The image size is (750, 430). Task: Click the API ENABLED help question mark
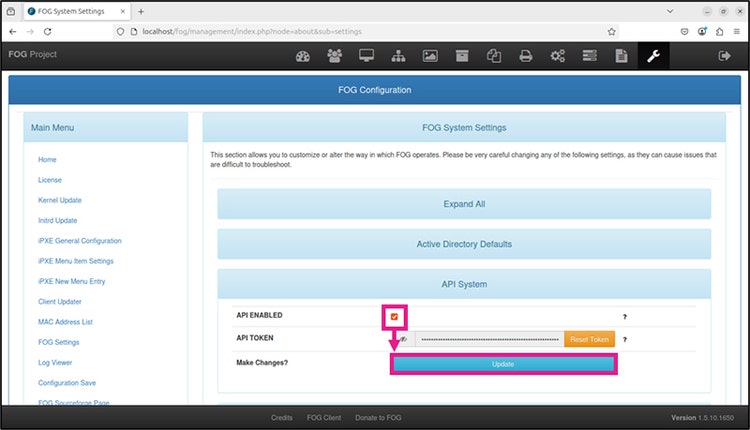click(625, 317)
